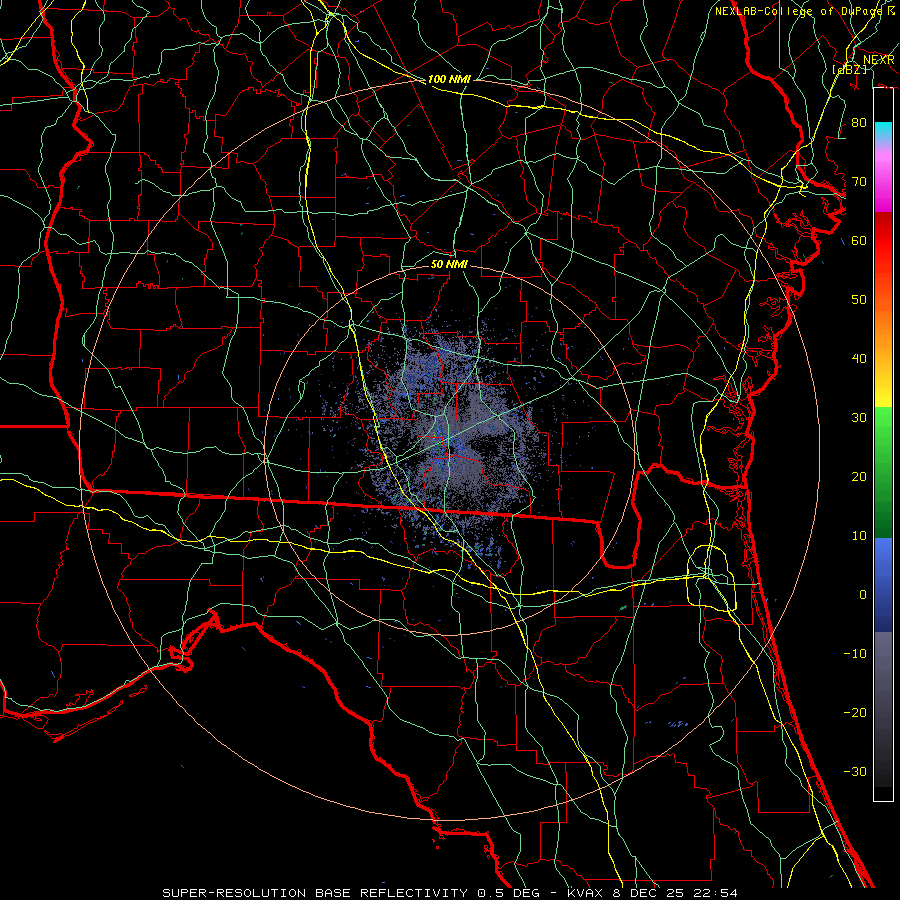Click the -20 dBZ scale label
Image resolution: width=900 pixels, height=900 pixels.
point(855,713)
